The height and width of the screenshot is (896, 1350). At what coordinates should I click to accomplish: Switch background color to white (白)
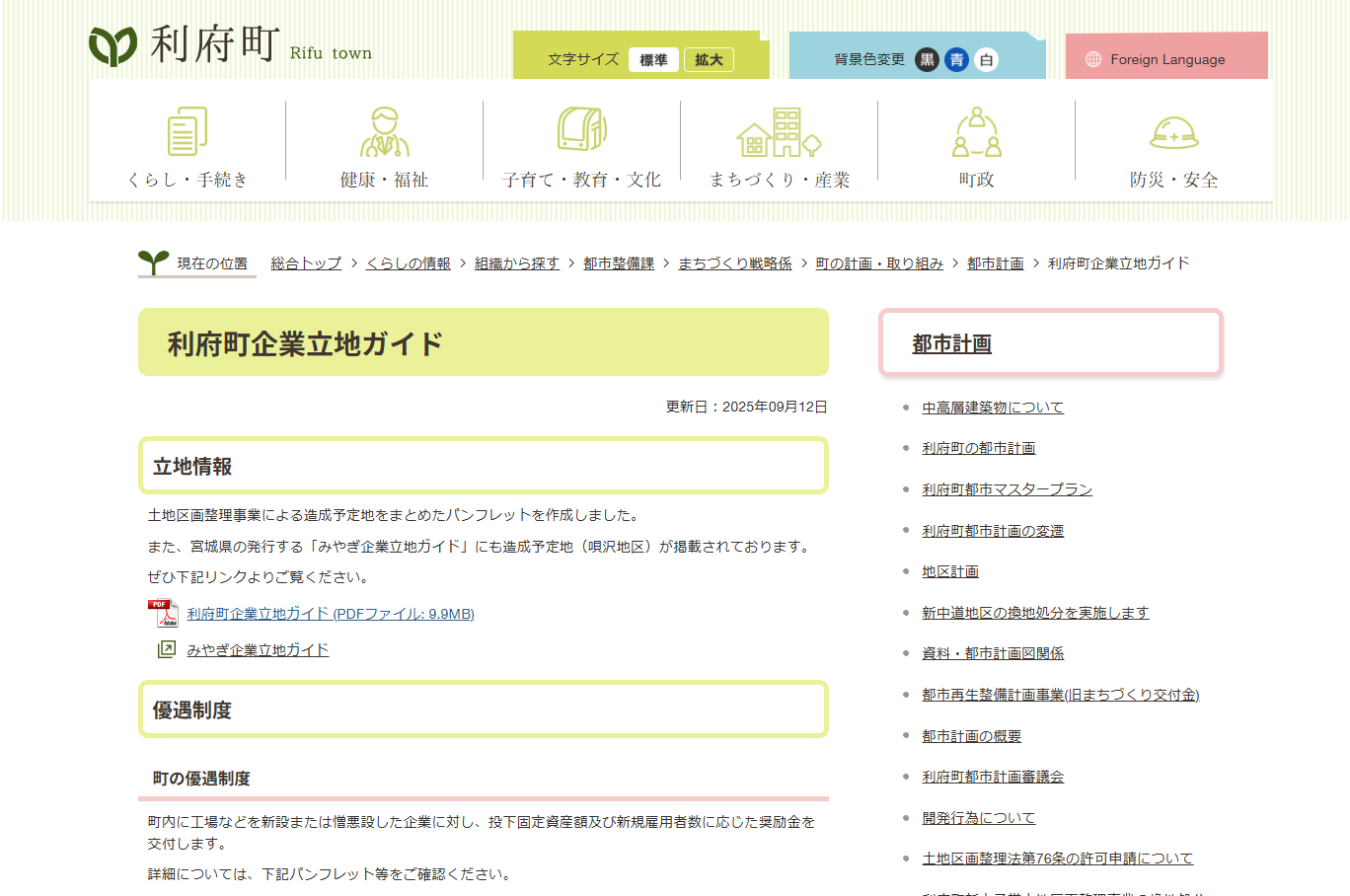tap(986, 59)
